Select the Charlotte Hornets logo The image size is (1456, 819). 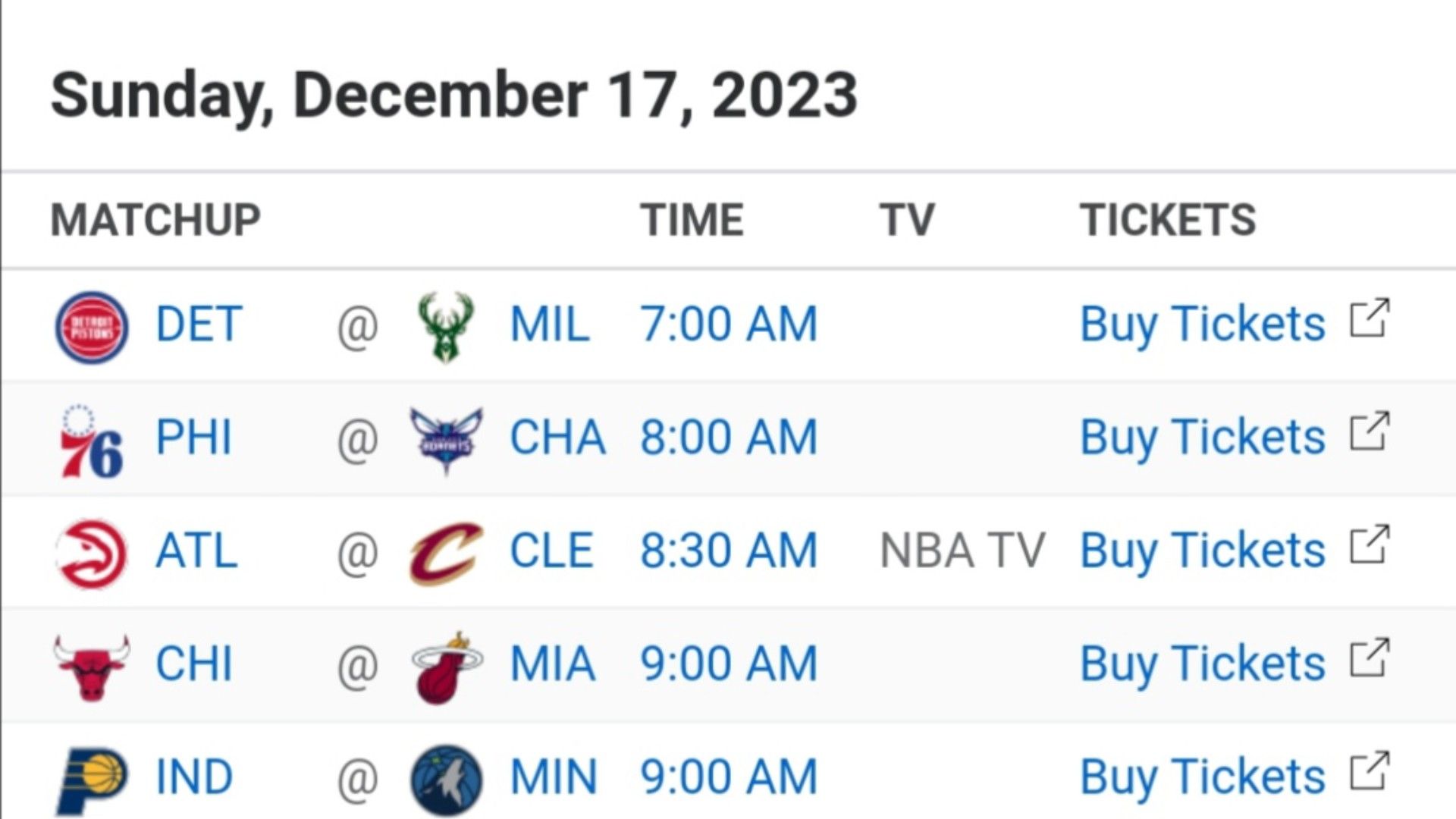[446, 441]
